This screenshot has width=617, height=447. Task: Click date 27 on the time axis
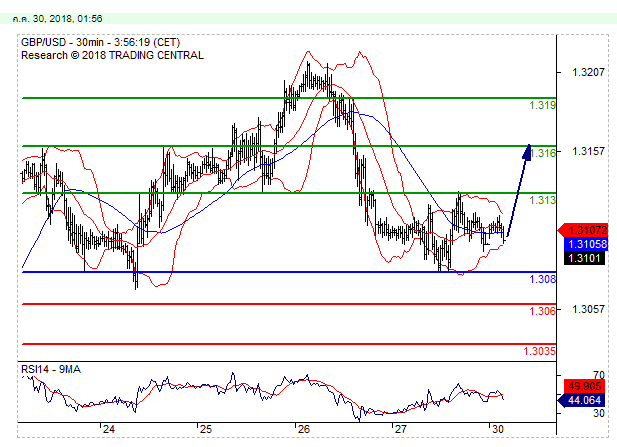(400, 429)
